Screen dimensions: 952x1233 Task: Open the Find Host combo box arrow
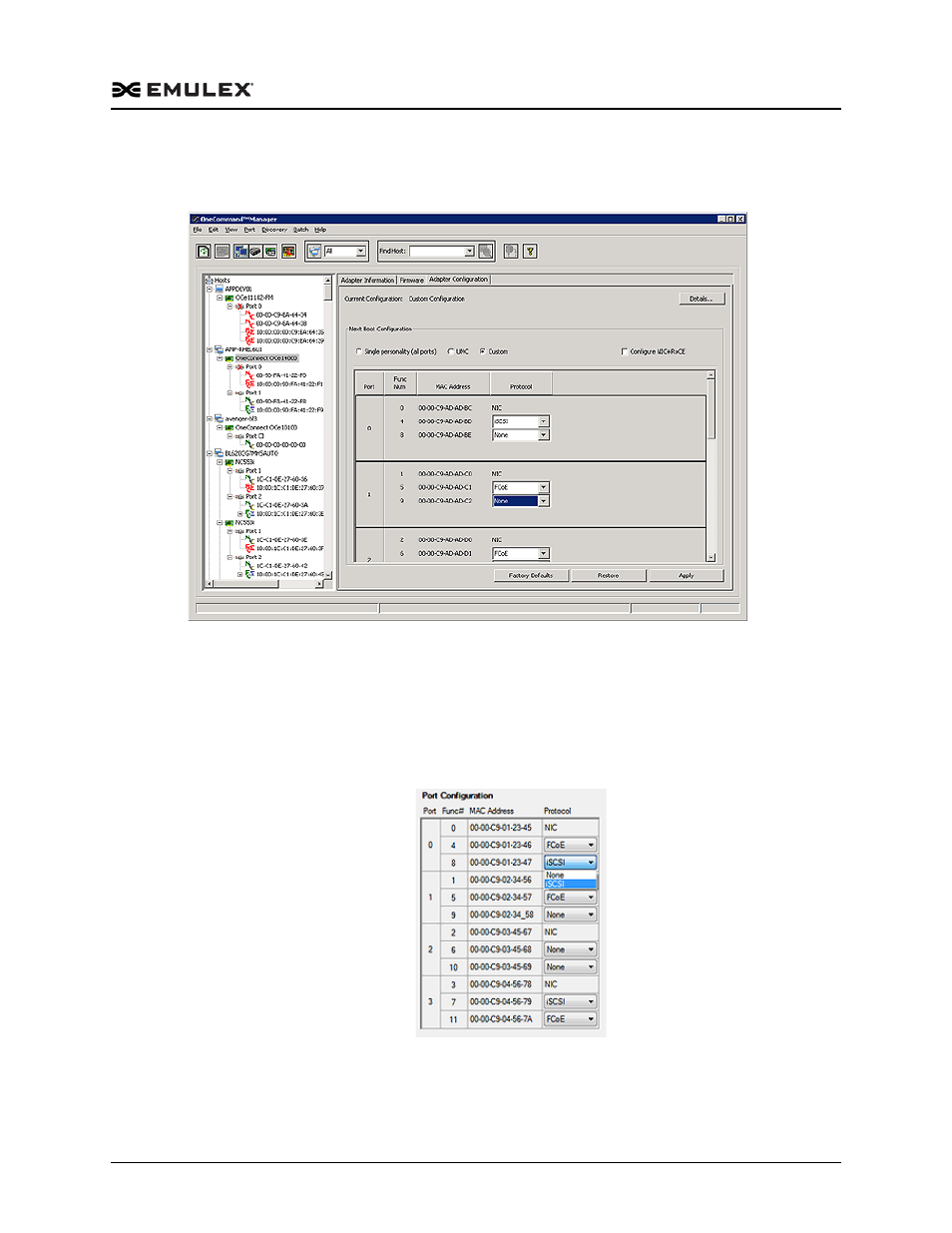pyautogui.click(x=469, y=252)
